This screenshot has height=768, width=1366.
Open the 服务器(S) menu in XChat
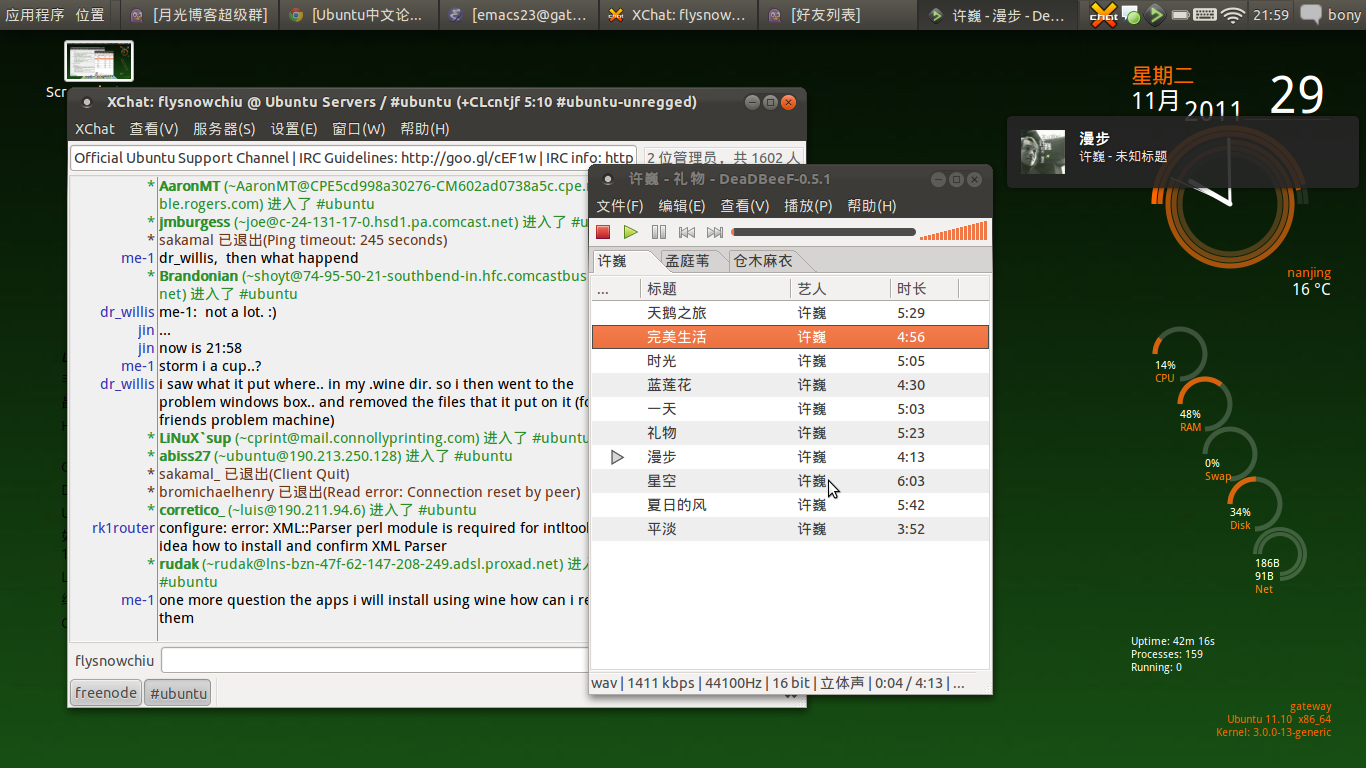[224, 129]
